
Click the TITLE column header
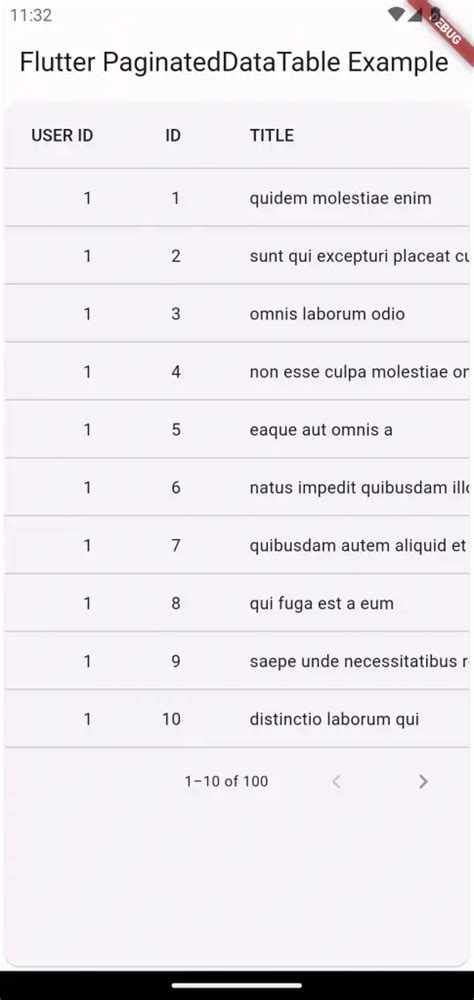click(272, 135)
